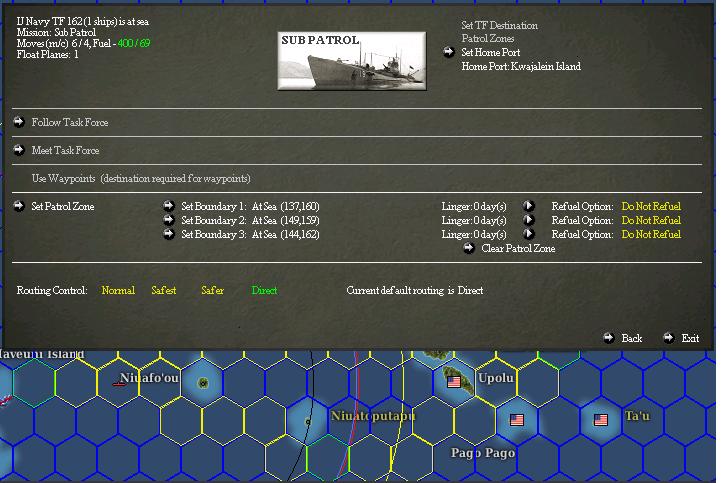Select Safer routing control
This screenshot has width=723, height=483.
click(213, 290)
